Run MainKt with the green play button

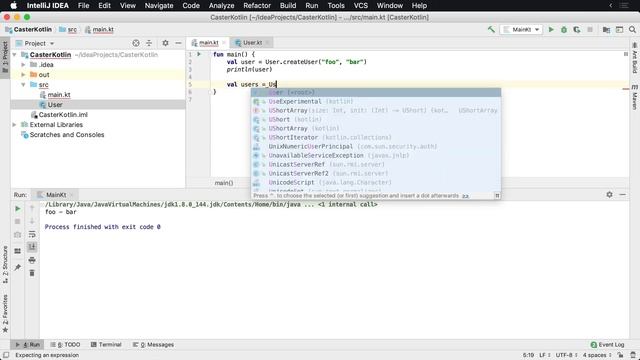tap(551, 29)
